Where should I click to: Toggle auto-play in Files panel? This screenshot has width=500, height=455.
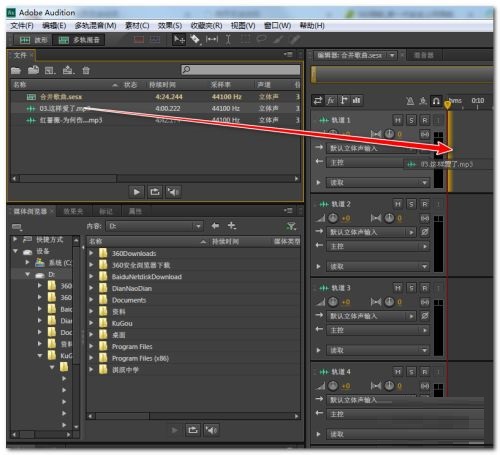click(x=173, y=192)
